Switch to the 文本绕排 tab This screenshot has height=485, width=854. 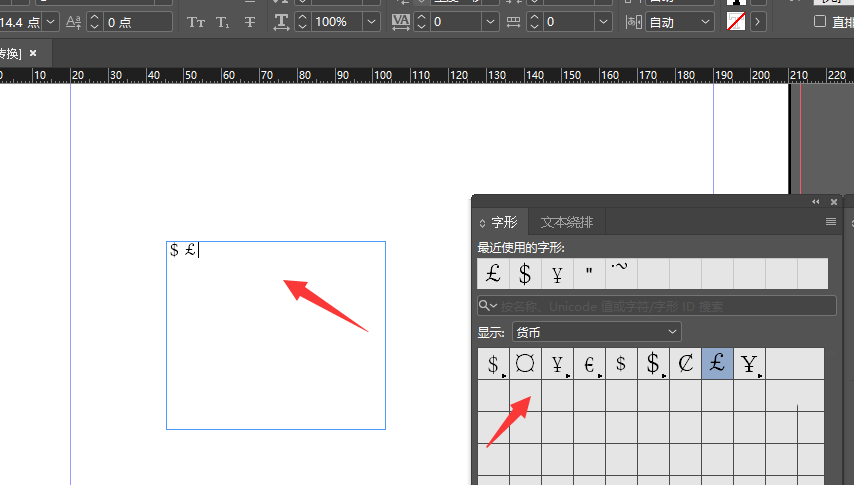[566, 222]
